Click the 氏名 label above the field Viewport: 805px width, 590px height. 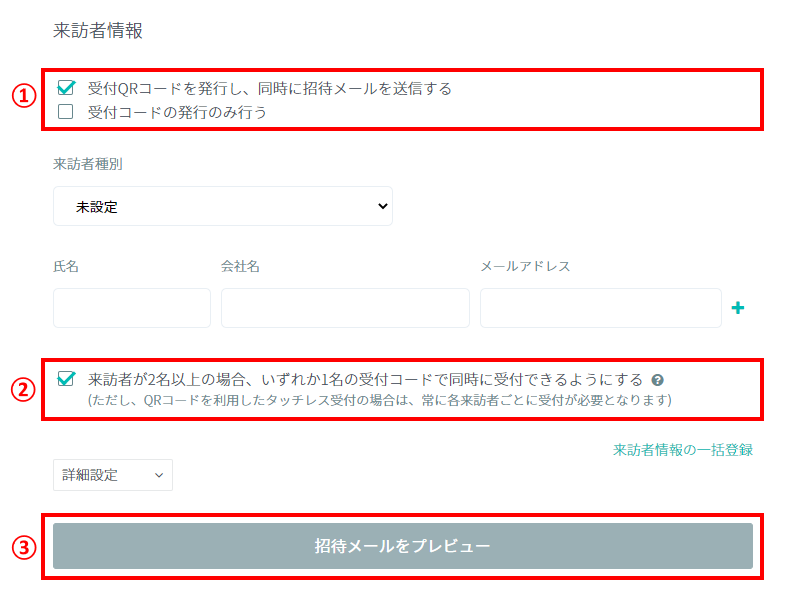(x=66, y=266)
